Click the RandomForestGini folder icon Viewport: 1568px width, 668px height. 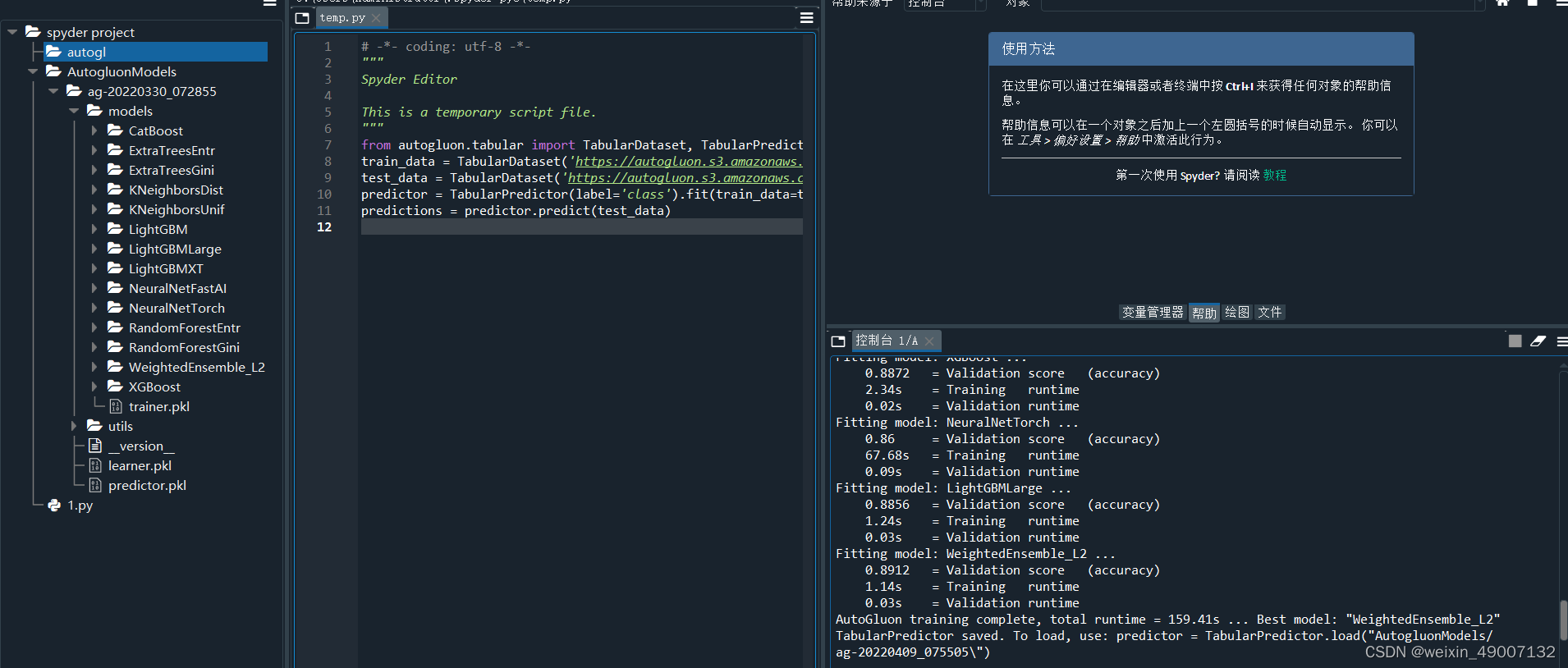[115, 346]
